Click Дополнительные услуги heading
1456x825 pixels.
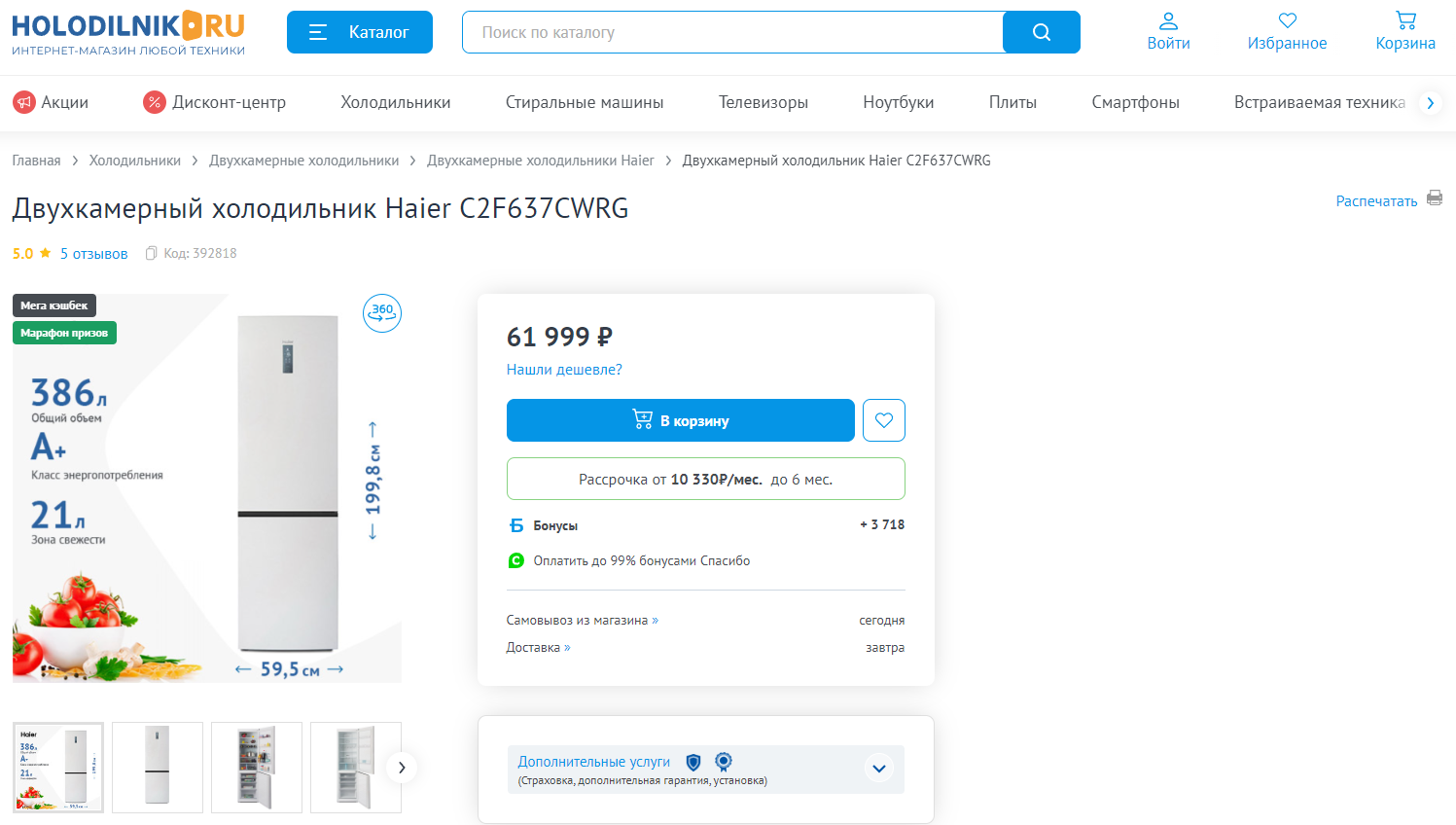pyautogui.click(x=594, y=762)
